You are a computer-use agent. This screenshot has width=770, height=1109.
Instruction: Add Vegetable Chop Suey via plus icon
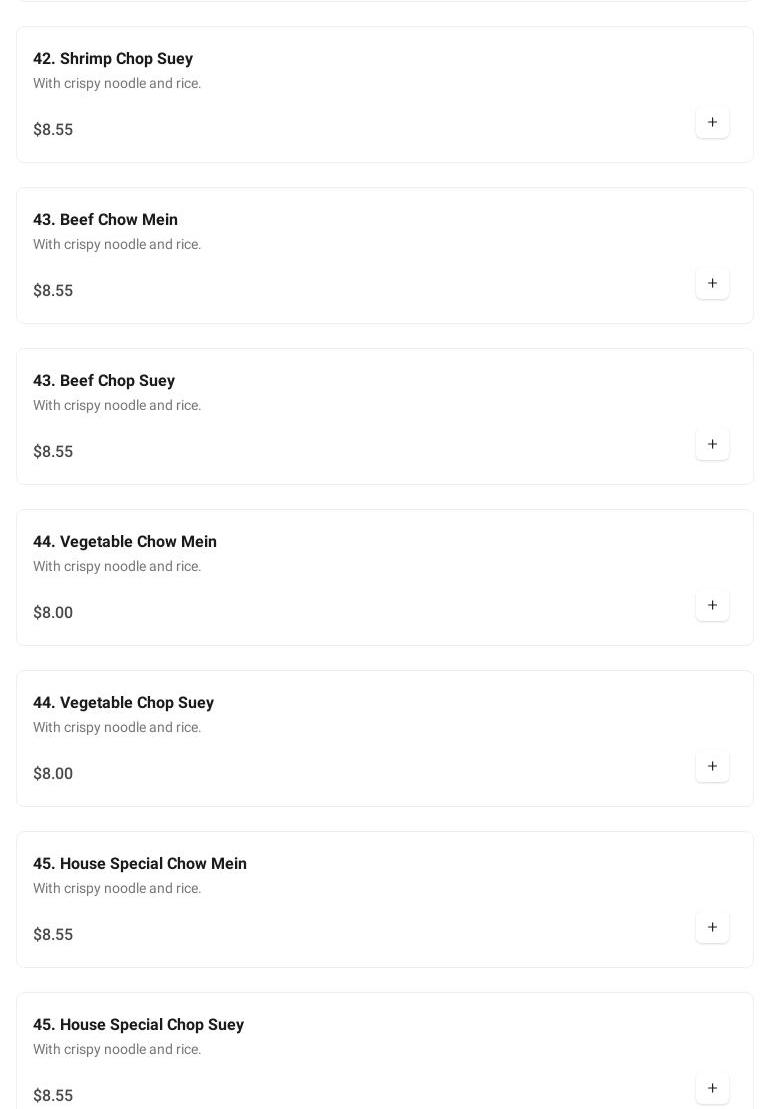click(x=712, y=767)
